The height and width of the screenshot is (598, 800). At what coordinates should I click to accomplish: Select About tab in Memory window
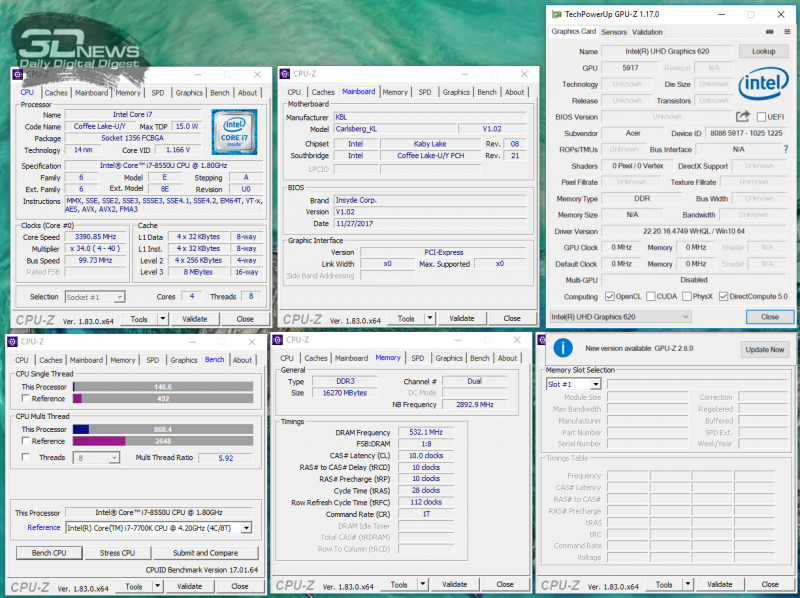click(x=508, y=358)
